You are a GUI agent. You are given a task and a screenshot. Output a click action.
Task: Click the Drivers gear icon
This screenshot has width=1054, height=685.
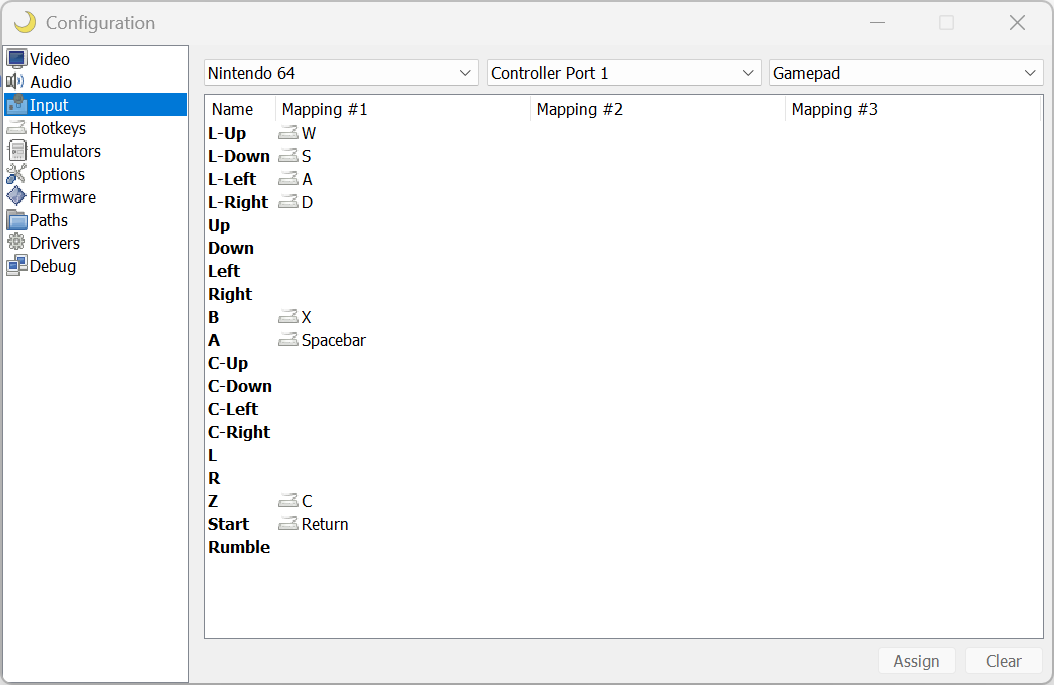(x=16, y=243)
